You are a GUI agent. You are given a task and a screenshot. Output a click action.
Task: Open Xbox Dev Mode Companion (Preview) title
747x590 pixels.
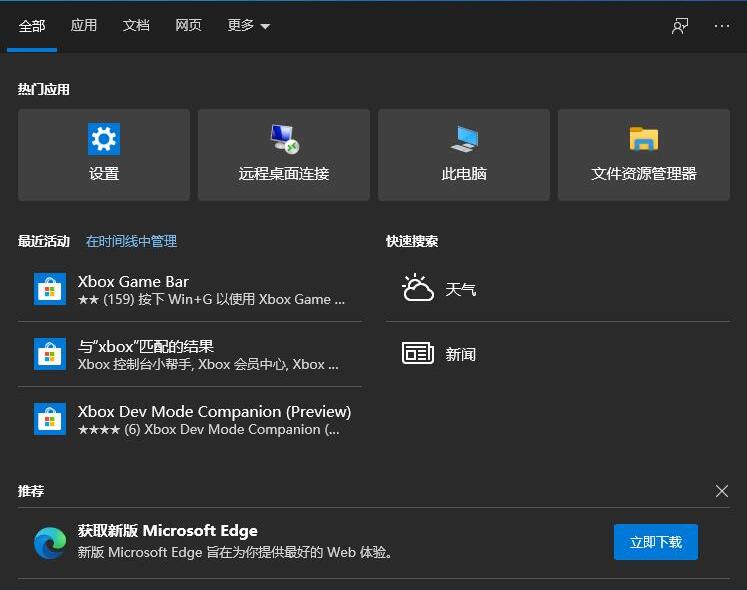(x=214, y=411)
